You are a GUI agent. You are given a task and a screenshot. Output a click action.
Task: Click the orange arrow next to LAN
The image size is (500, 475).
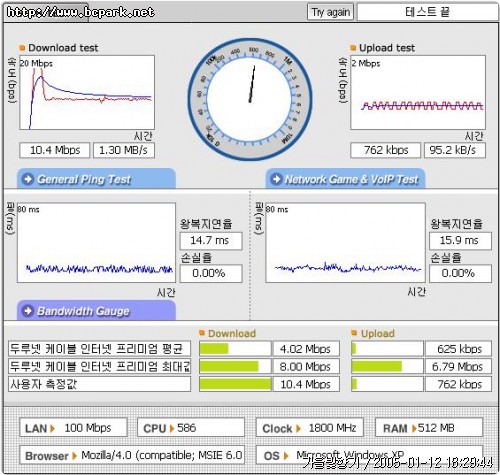[x=52, y=428]
